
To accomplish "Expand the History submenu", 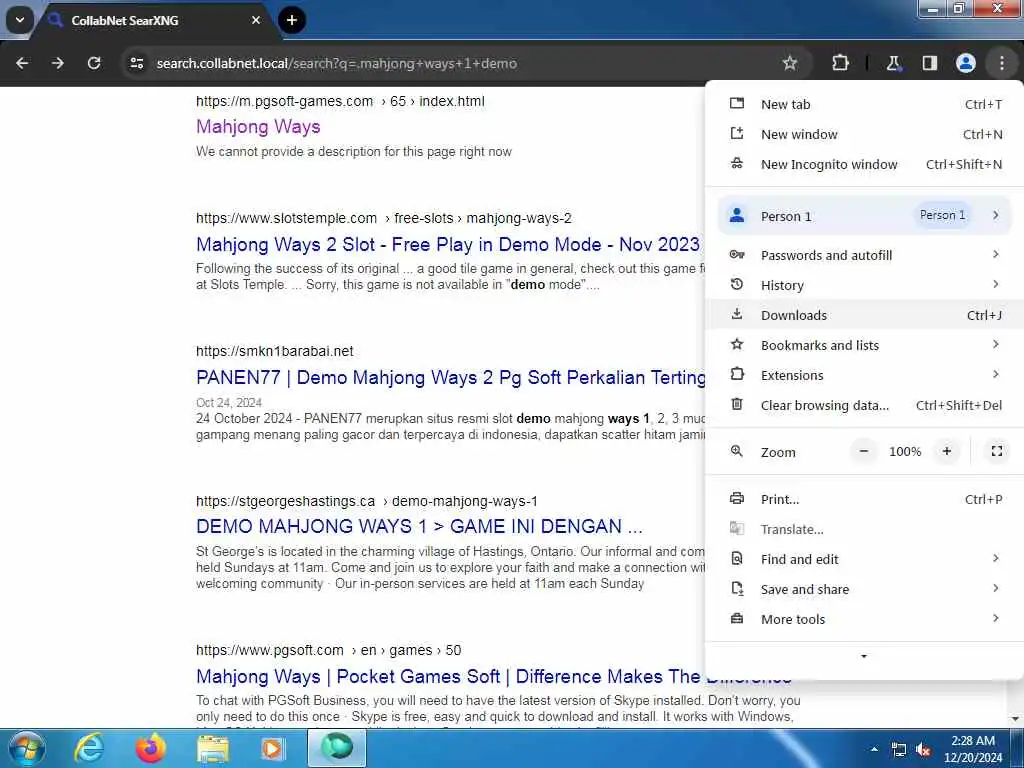I will point(864,285).
